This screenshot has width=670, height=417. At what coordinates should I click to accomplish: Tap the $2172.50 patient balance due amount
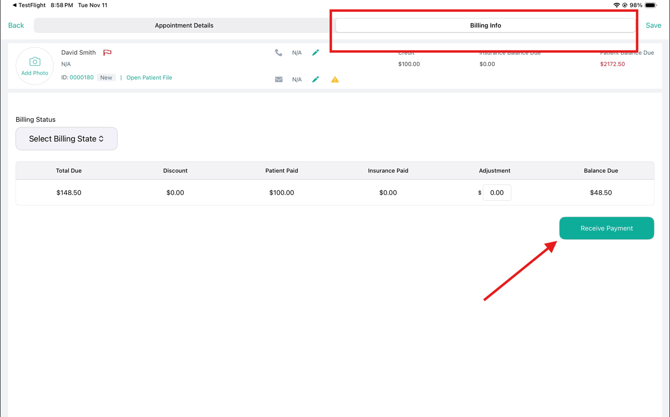pos(612,64)
